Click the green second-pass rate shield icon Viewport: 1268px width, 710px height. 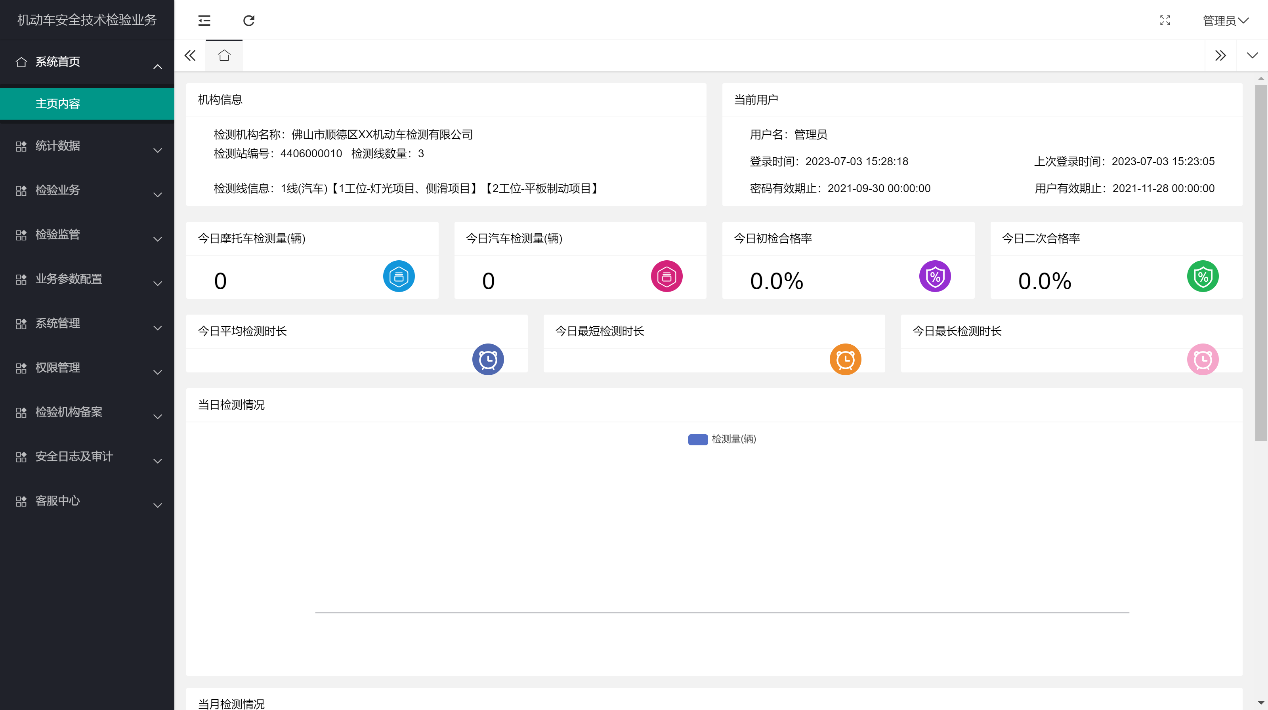(x=1203, y=276)
